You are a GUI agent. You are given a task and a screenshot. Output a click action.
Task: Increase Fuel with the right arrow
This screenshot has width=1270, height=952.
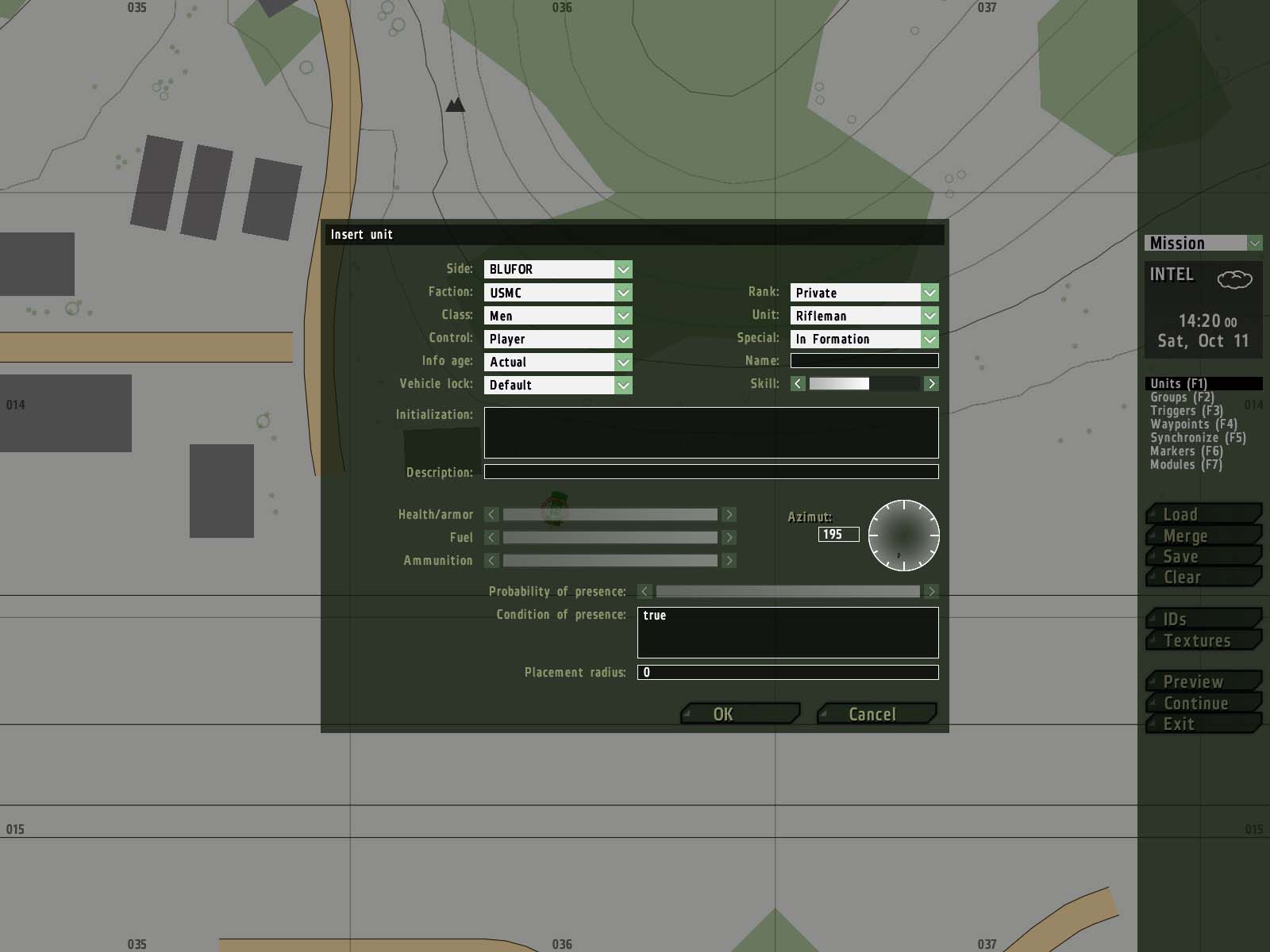729,538
